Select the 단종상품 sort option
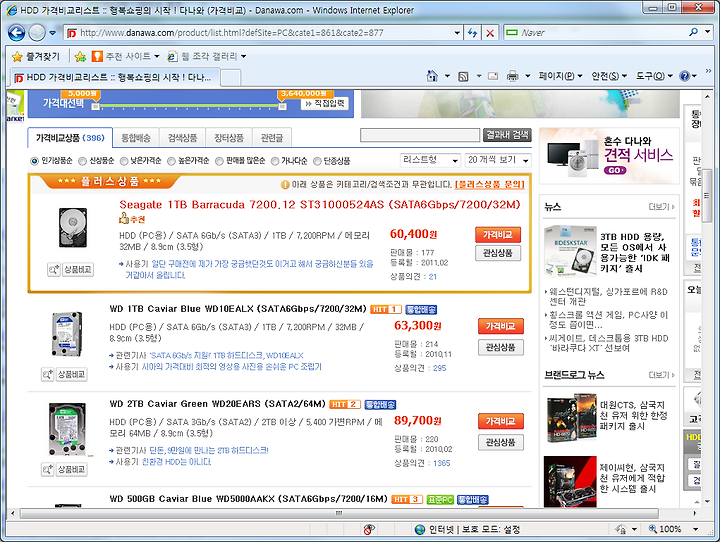Viewport: 720px width, 542px height. pyautogui.click(x=317, y=161)
